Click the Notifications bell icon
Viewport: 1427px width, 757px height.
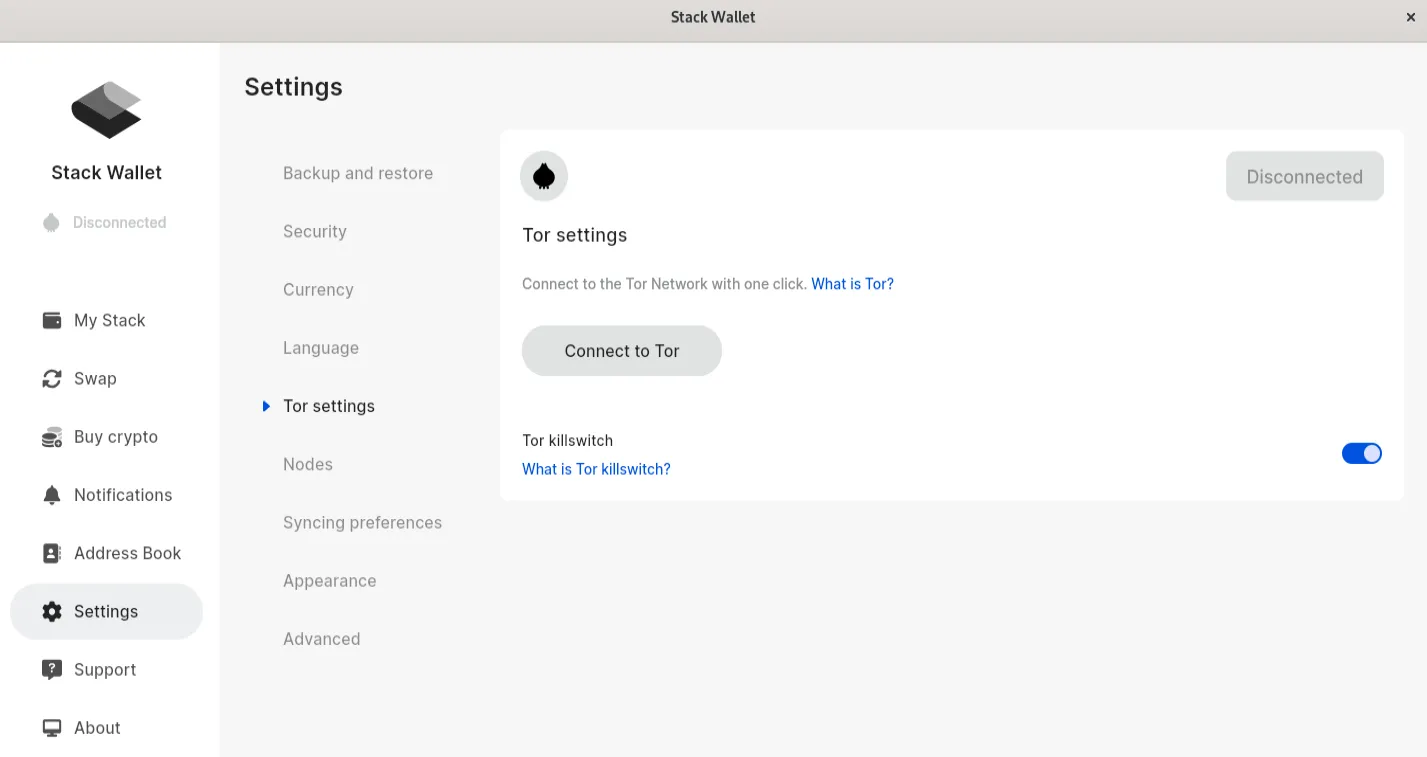pos(52,495)
